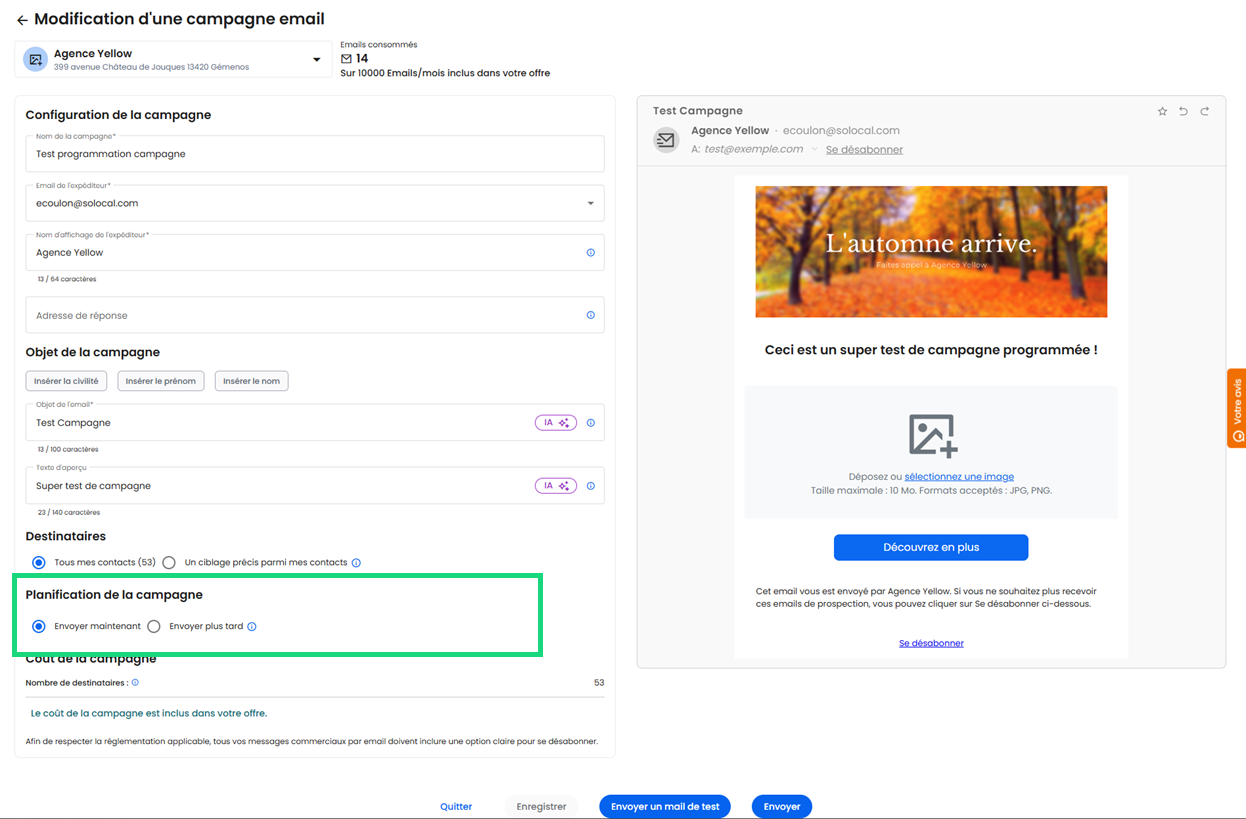Select the Envoyer plus tard radio option
This screenshot has width=1246, height=819.
[x=154, y=627]
